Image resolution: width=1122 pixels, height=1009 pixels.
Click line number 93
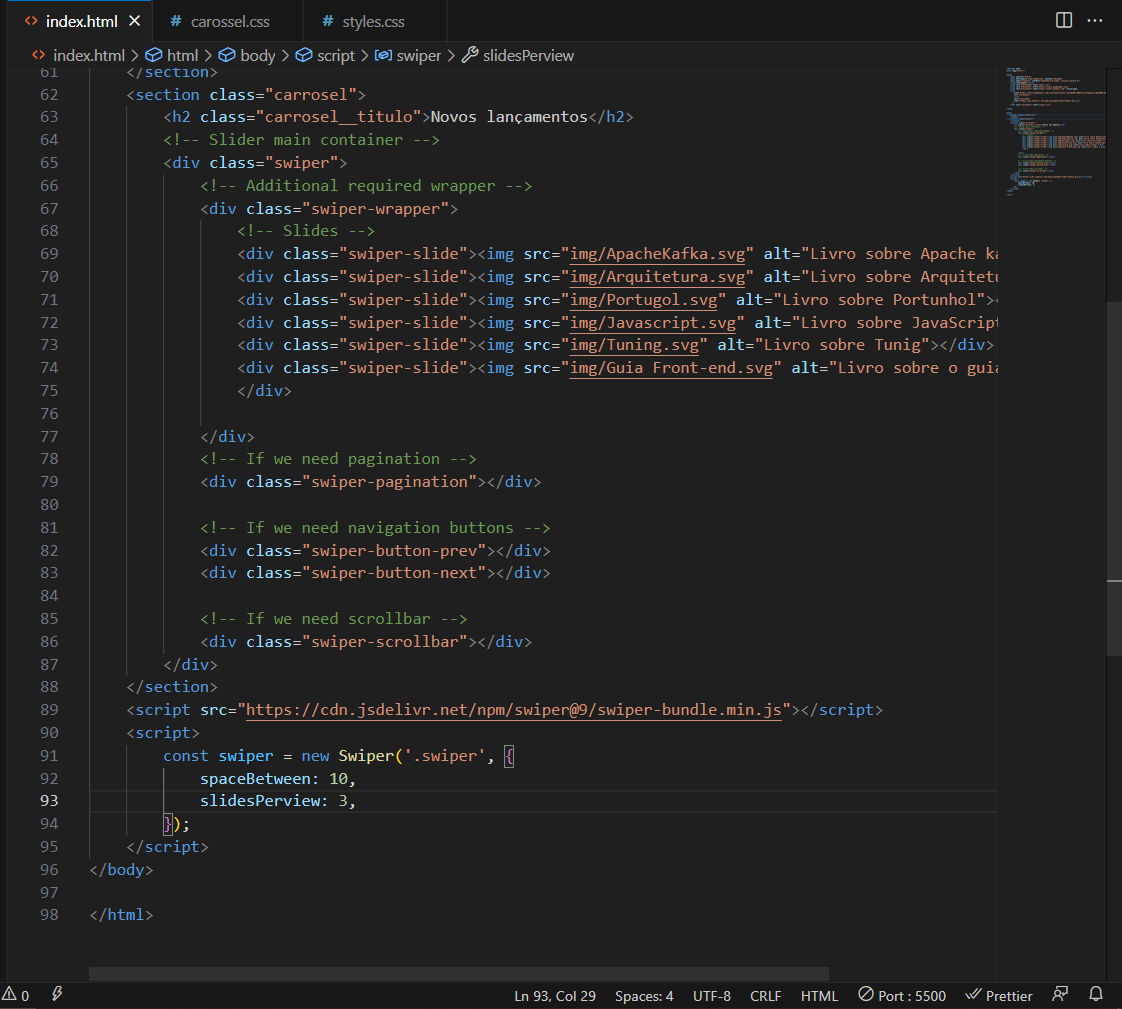pyautogui.click(x=49, y=801)
